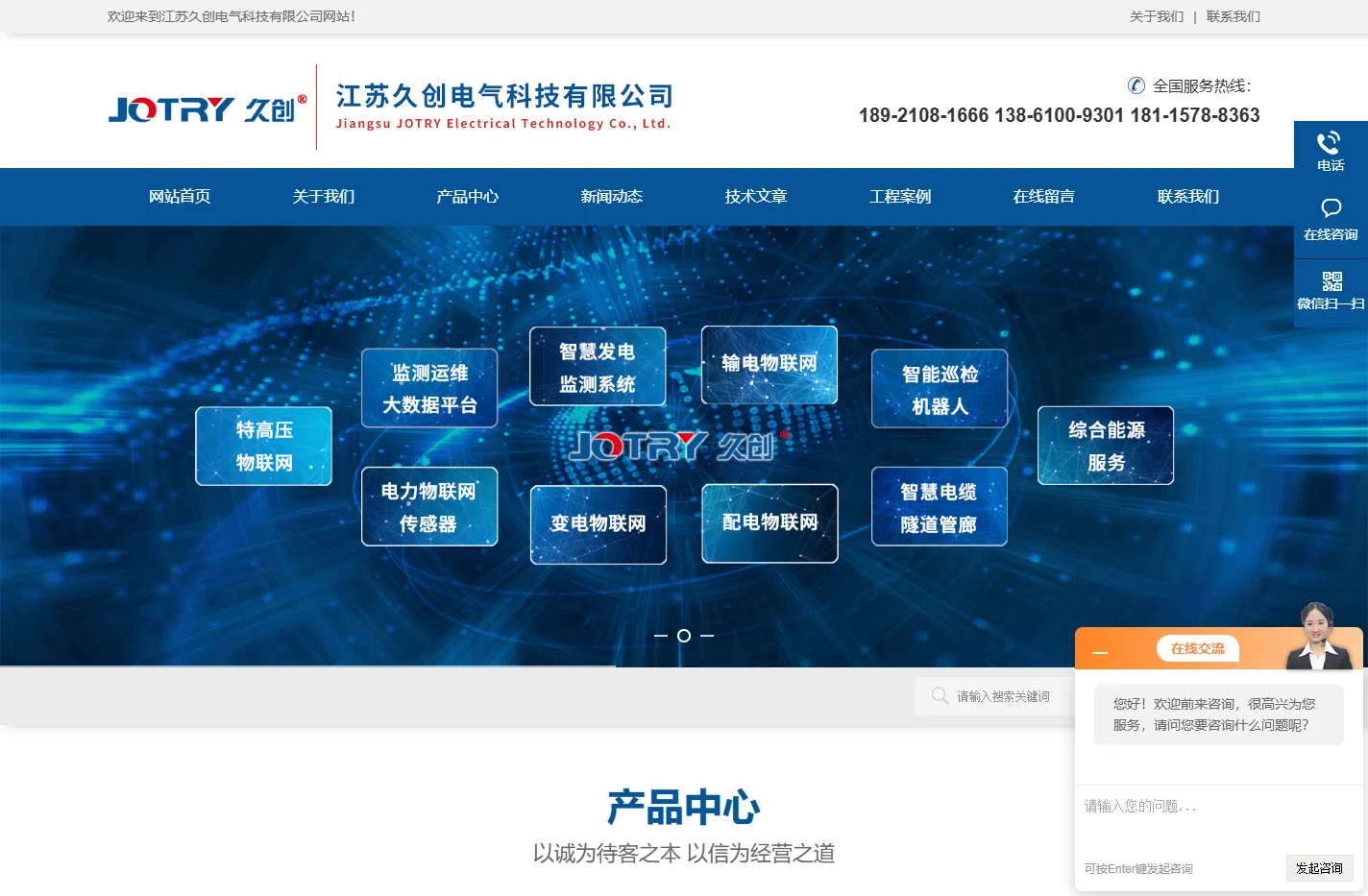The width and height of the screenshot is (1368, 896).
Task: Click the chat greeting message bubble
Action: (x=1219, y=714)
